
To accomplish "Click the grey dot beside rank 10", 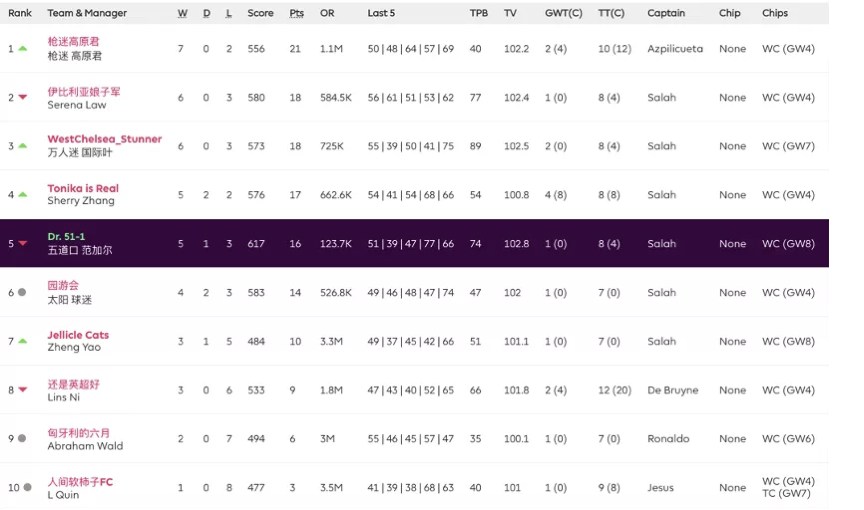I will [26, 488].
